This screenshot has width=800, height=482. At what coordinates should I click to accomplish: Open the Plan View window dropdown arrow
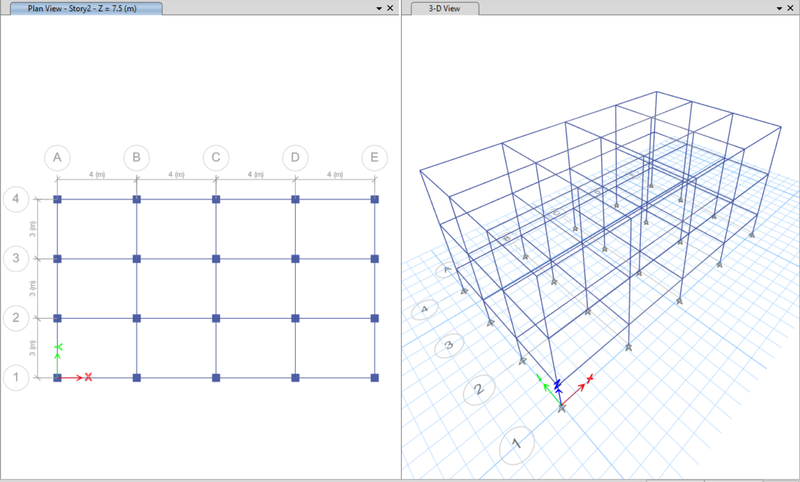379,8
